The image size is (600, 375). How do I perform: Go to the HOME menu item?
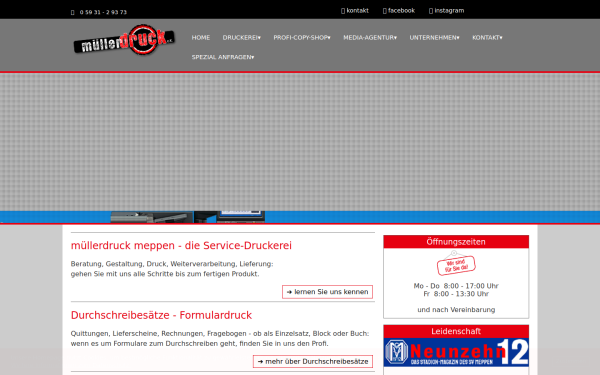(x=201, y=38)
